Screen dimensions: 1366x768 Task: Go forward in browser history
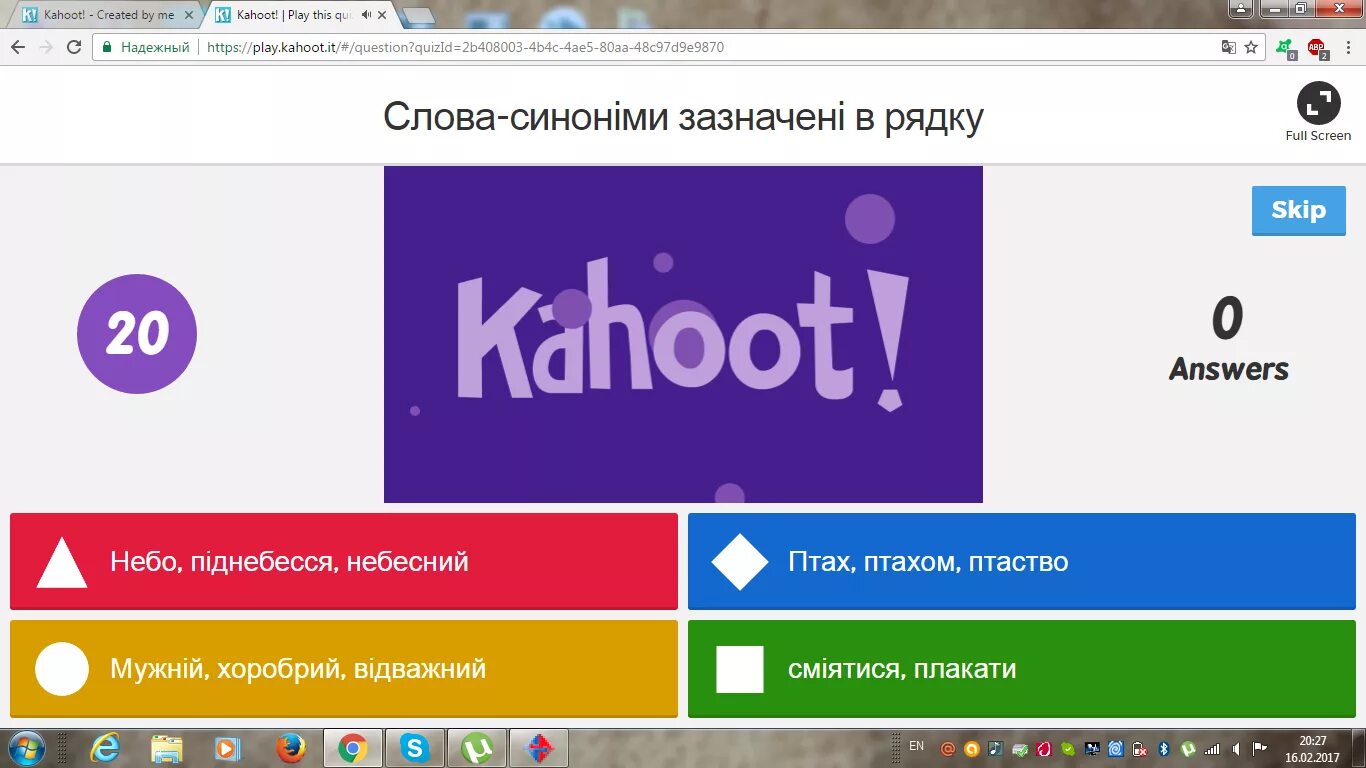click(x=46, y=47)
